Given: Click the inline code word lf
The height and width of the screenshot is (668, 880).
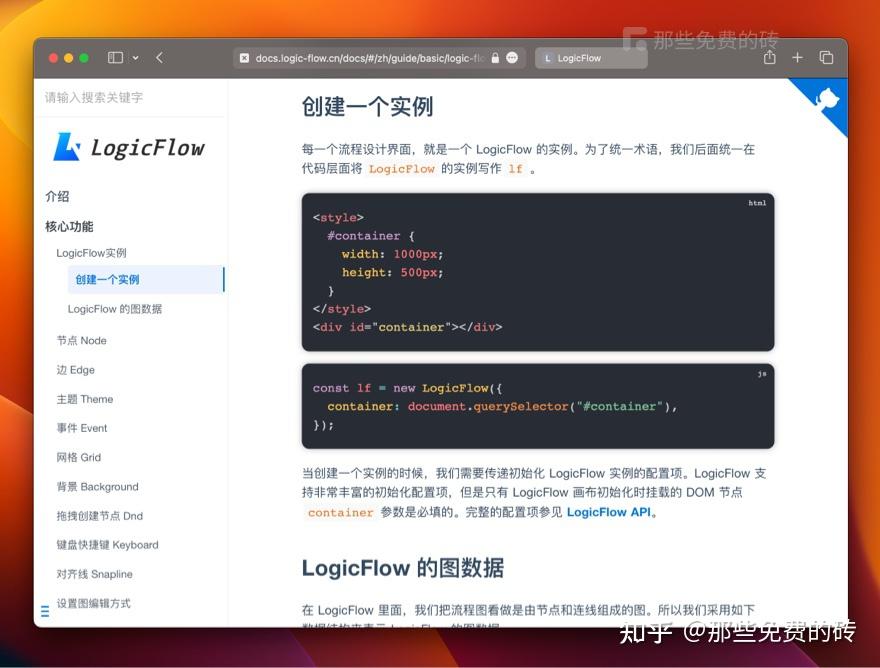Looking at the screenshot, I should [x=516, y=169].
